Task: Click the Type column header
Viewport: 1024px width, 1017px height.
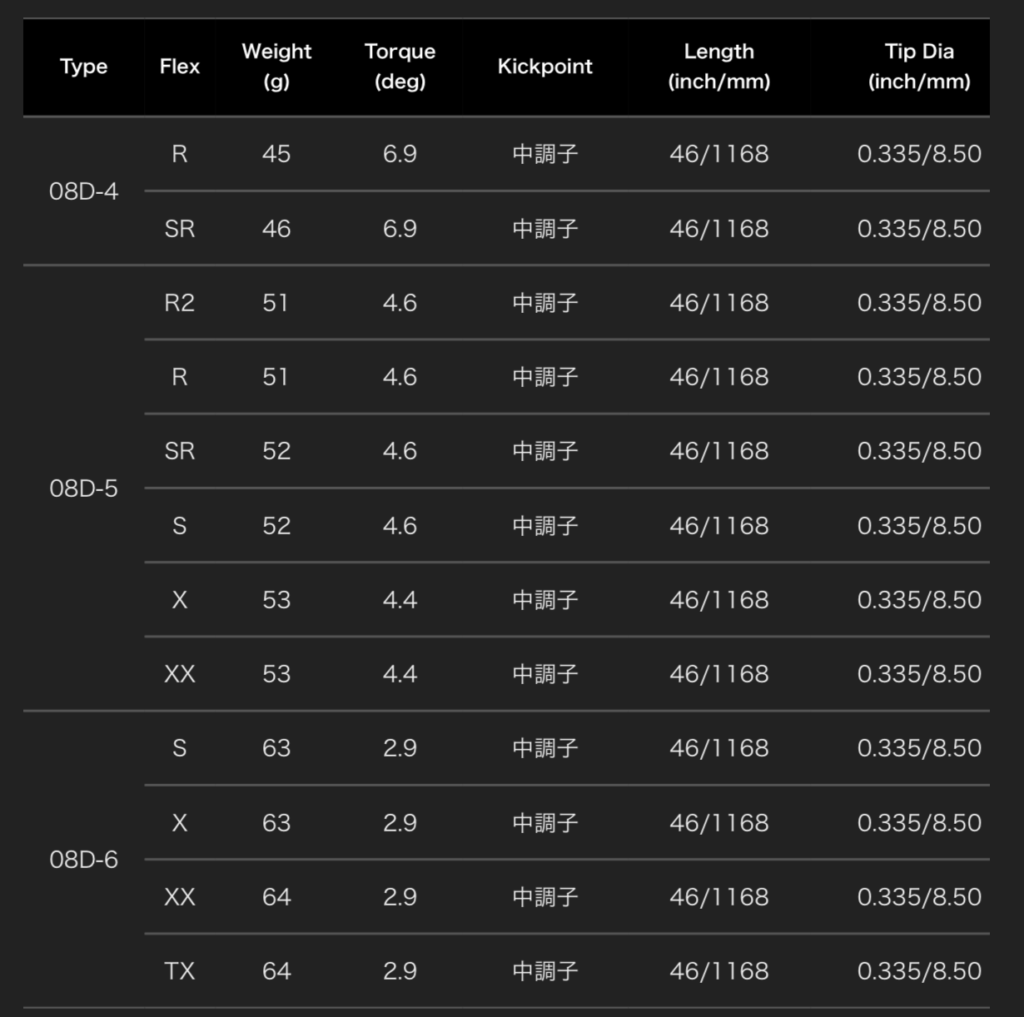Action: coord(84,67)
